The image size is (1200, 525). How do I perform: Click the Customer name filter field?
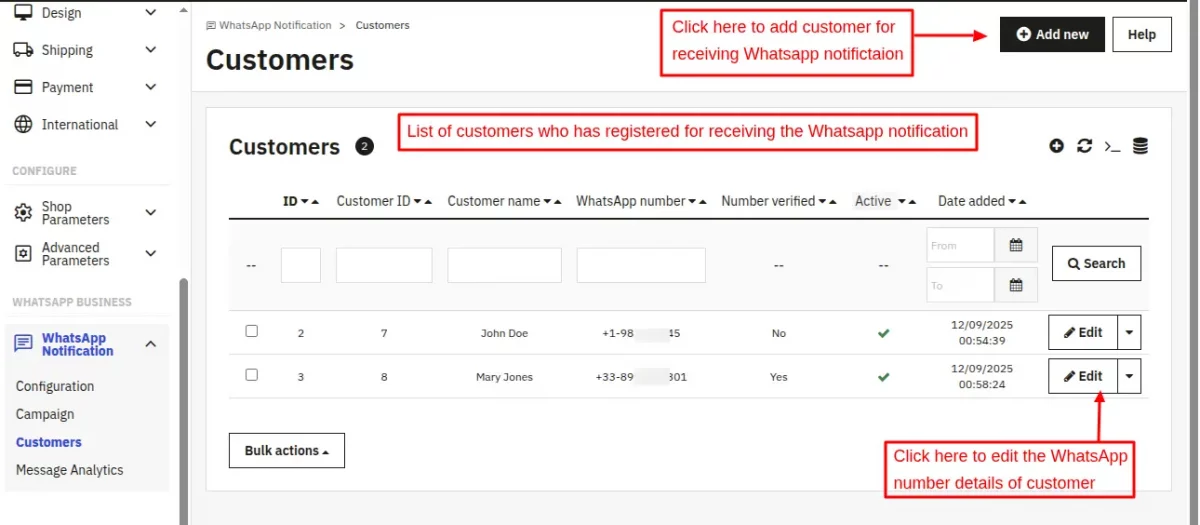point(504,265)
